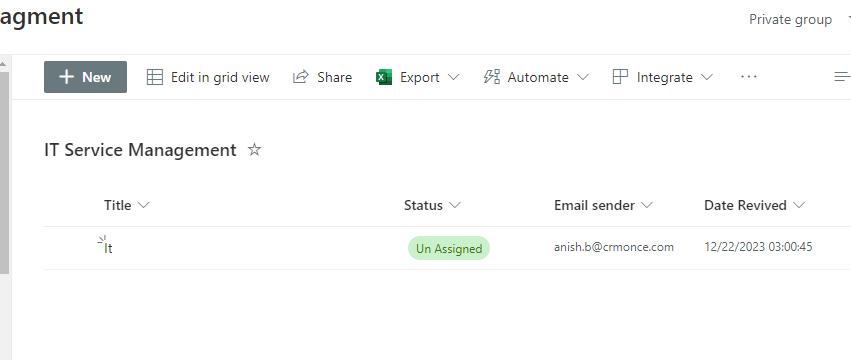Image resolution: width=851 pixels, height=360 pixels.
Task: Click the New item button
Action: click(85, 77)
